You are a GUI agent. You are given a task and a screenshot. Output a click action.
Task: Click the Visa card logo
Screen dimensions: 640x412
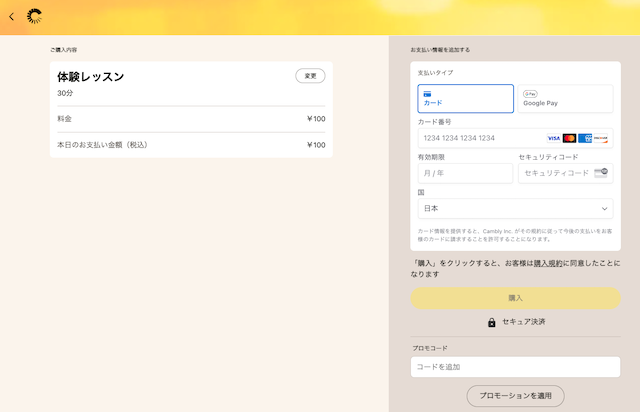(x=553, y=138)
